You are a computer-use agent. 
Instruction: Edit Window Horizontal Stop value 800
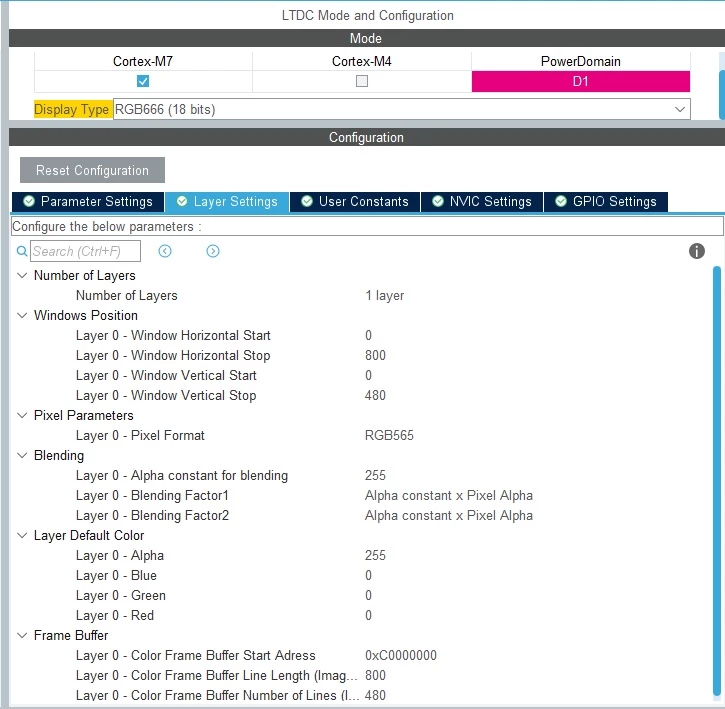tap(375, 355)
